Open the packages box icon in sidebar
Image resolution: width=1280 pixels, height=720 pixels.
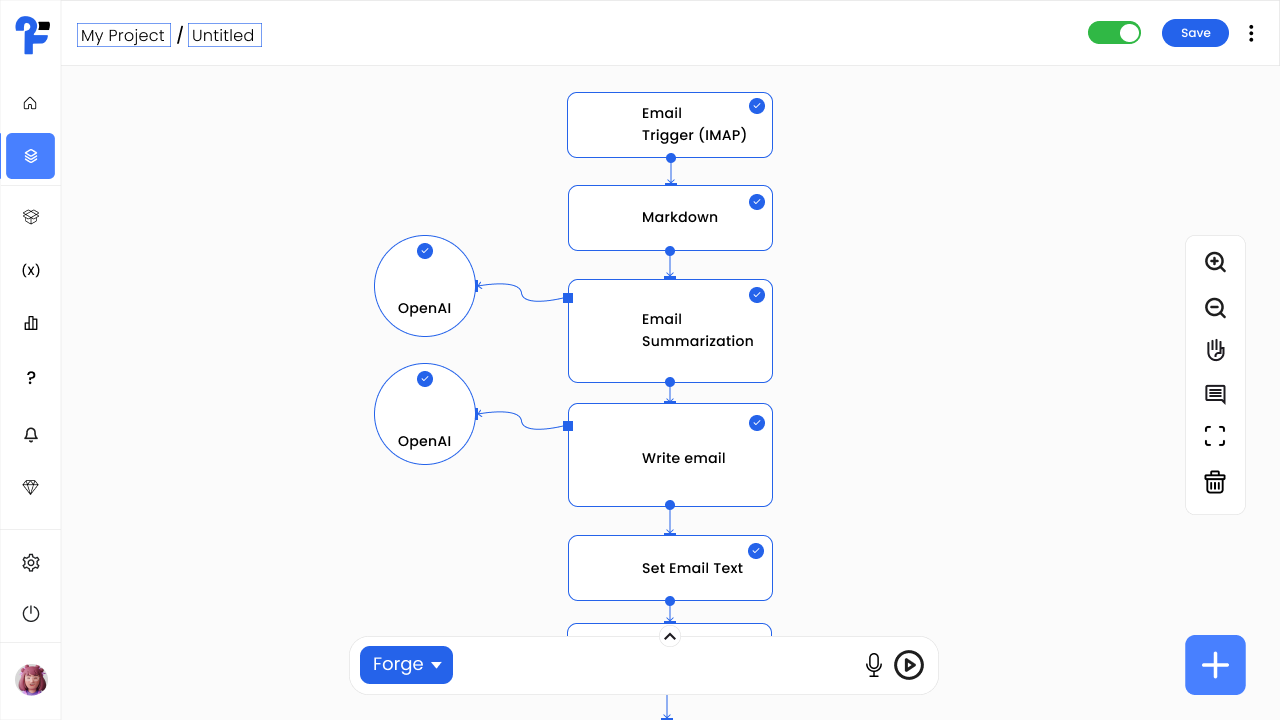pyautogui.click(x=30, y=217)
